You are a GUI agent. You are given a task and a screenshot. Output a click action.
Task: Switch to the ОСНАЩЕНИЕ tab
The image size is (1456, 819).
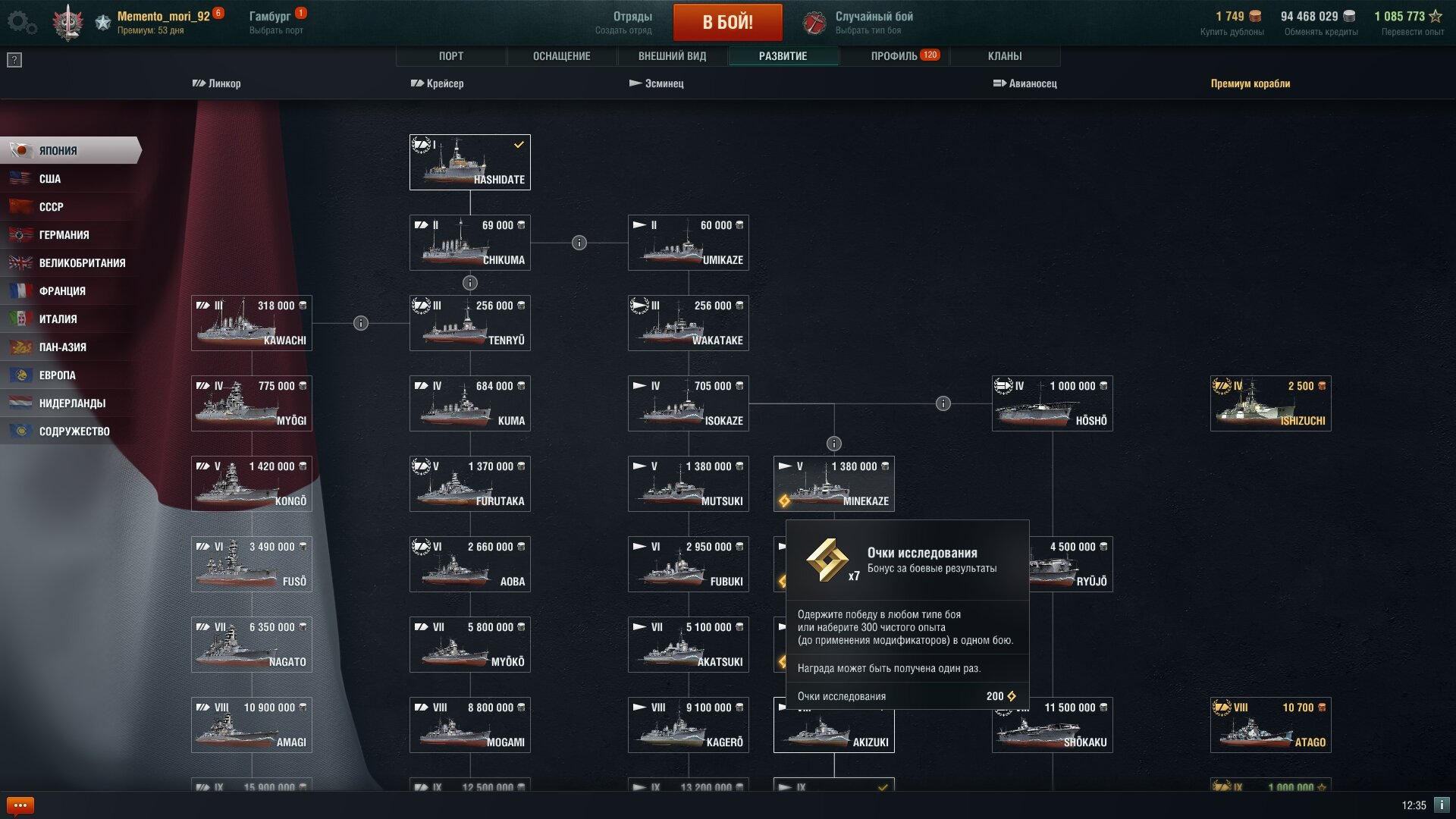562,56
